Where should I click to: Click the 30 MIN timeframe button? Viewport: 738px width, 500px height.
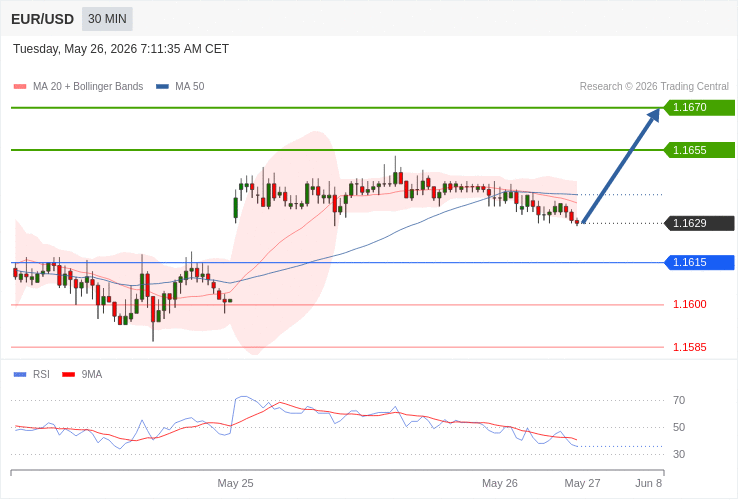107,19
